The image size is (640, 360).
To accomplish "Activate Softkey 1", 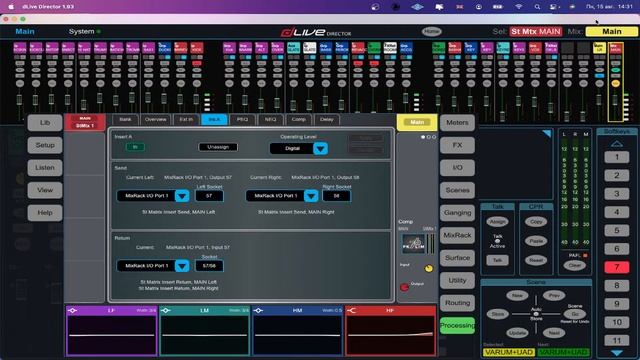I will [x=617, y=157].
